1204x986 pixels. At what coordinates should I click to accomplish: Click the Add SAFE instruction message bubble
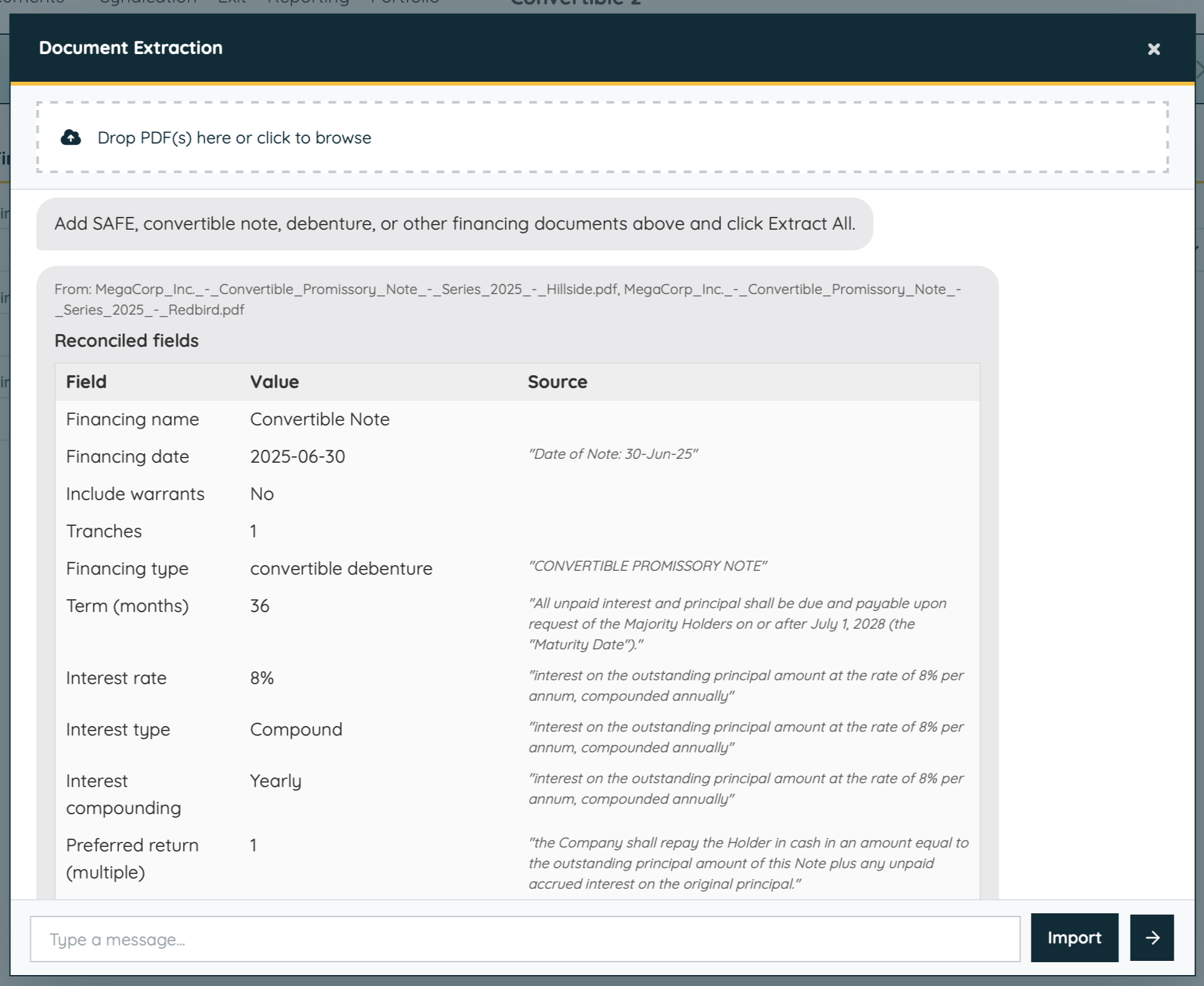tap(455, 223)
